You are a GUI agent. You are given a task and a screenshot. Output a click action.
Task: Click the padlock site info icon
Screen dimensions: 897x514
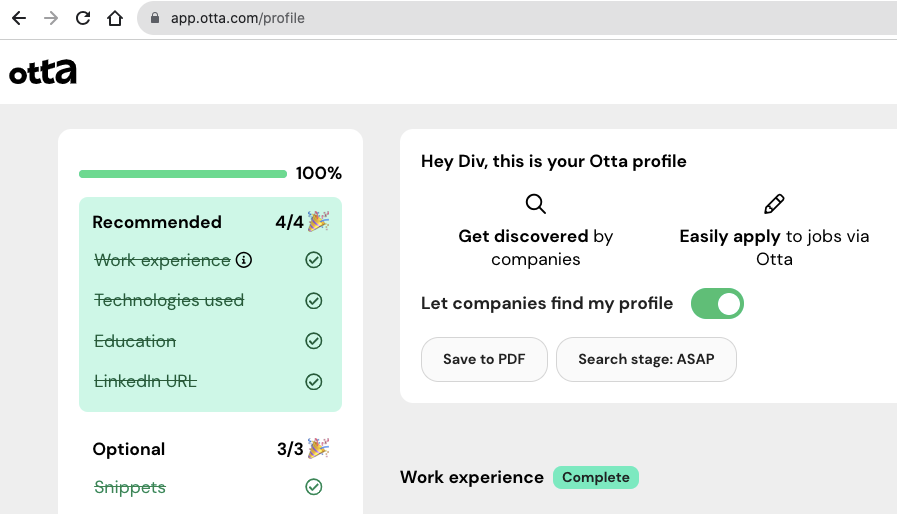click(154, 18)
